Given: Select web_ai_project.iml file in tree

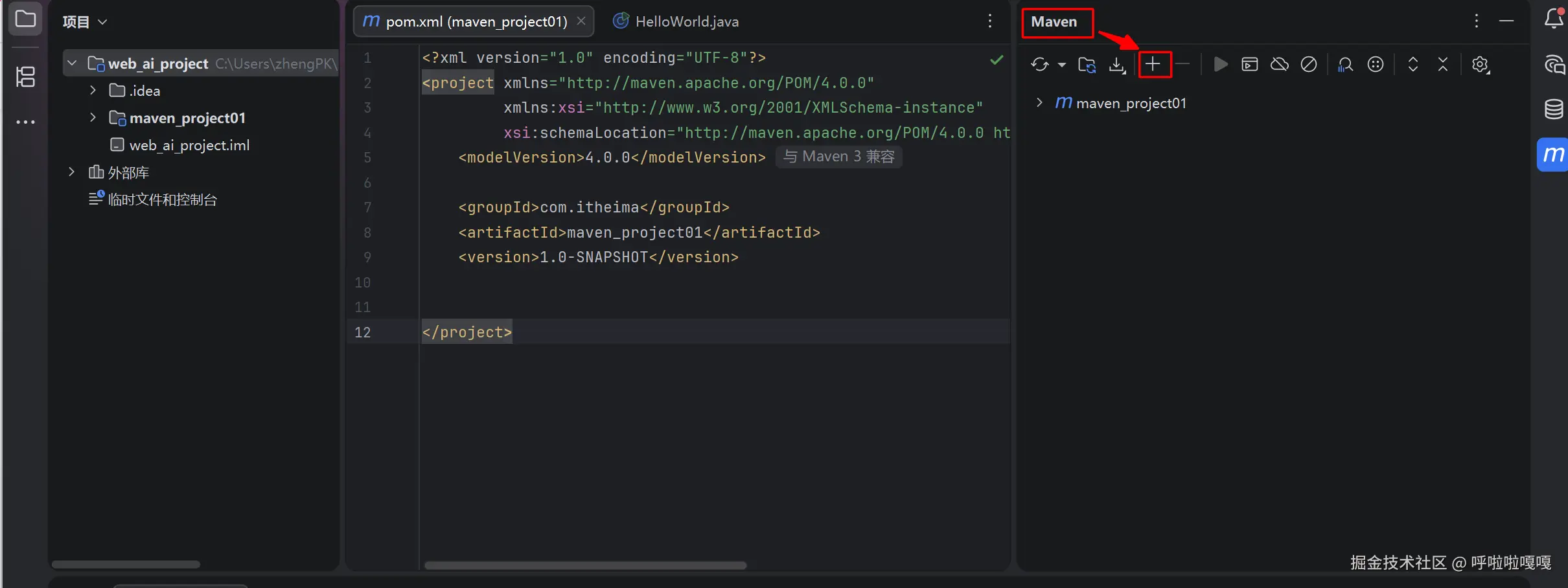Looking at the screenshot, I should coord(189,145).
